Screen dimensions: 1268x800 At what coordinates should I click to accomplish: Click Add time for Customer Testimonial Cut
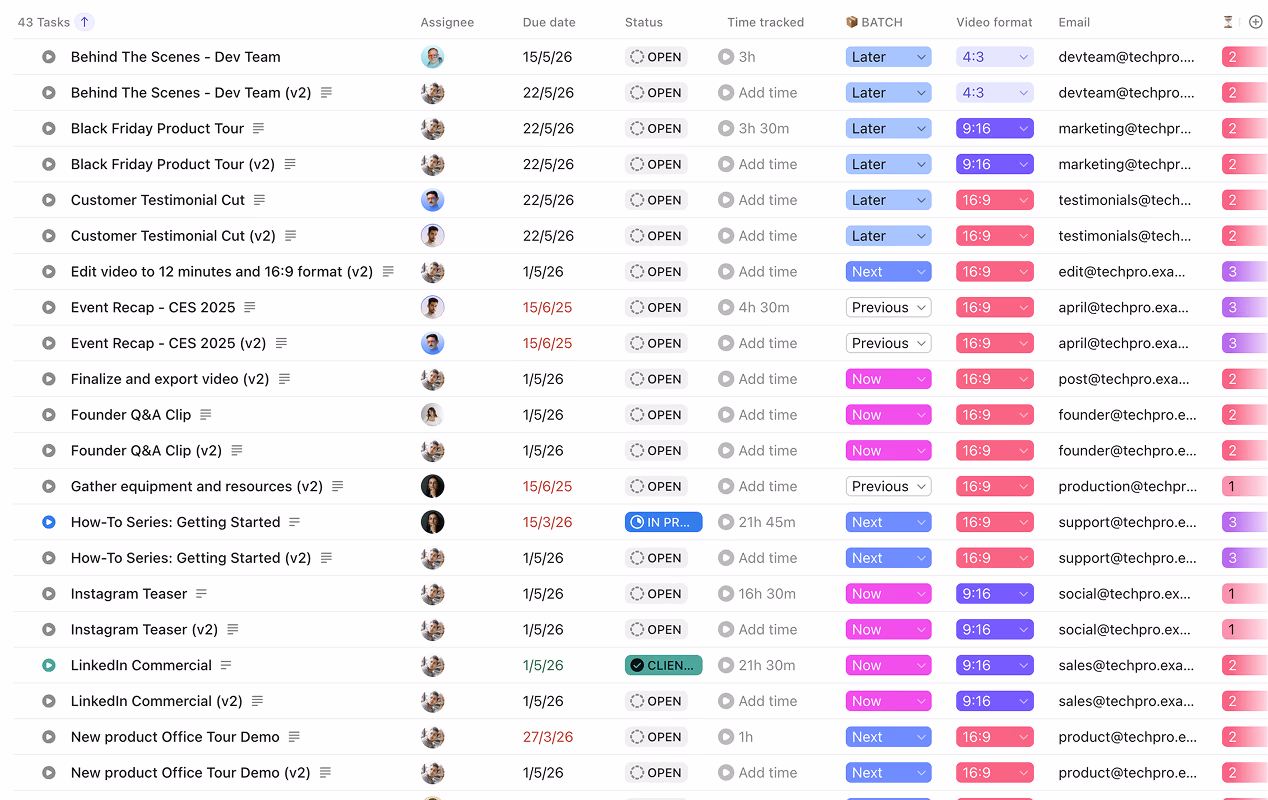[x=767, y=200]
